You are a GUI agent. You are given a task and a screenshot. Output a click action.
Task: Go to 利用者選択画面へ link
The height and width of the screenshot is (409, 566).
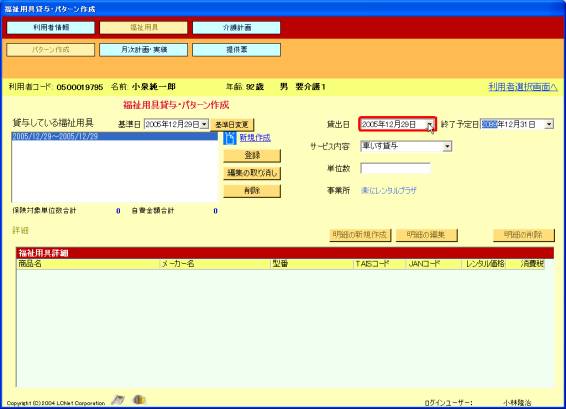coord(523,87)
